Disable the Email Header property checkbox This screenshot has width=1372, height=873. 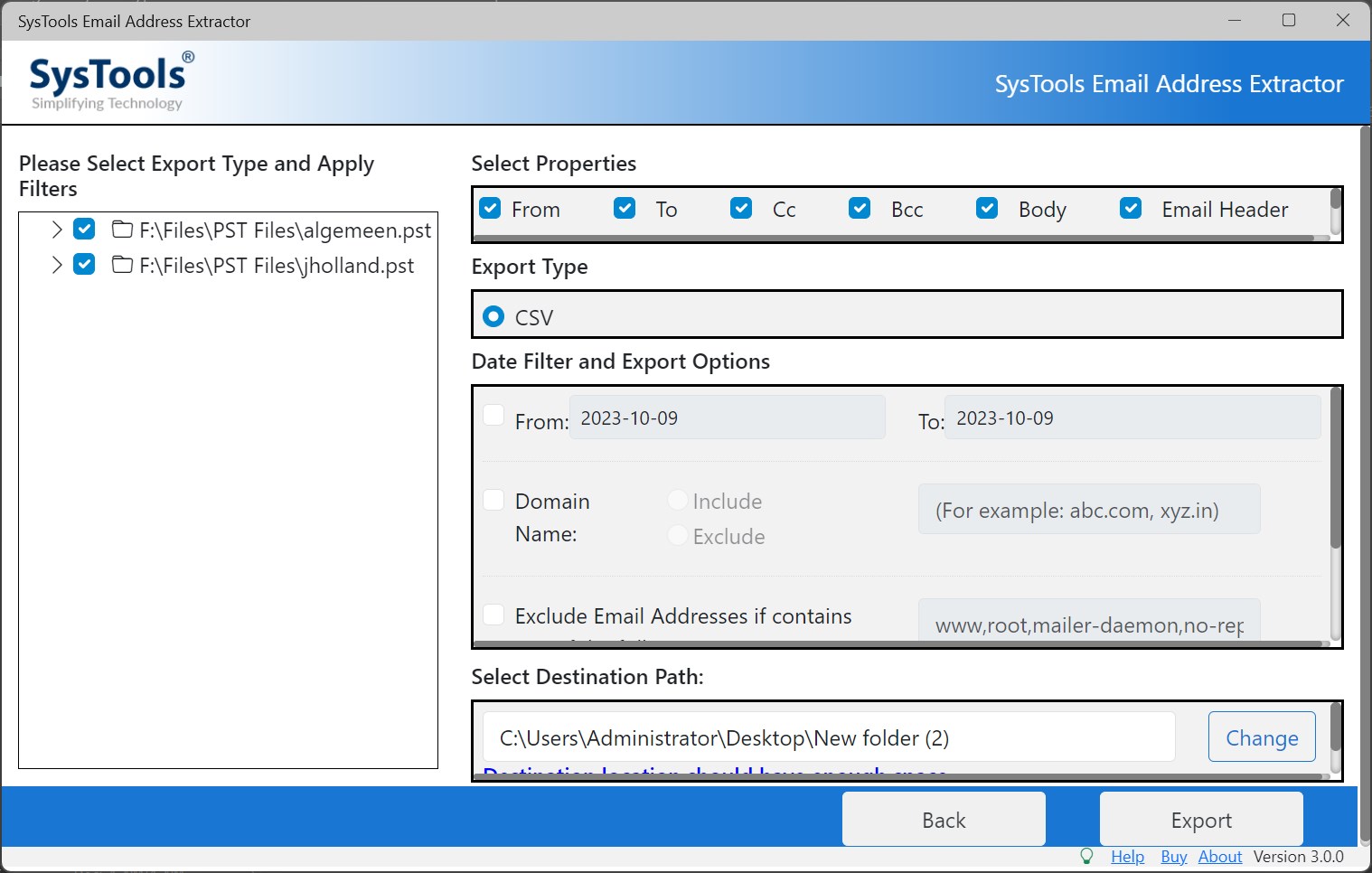click(1131, 209)
